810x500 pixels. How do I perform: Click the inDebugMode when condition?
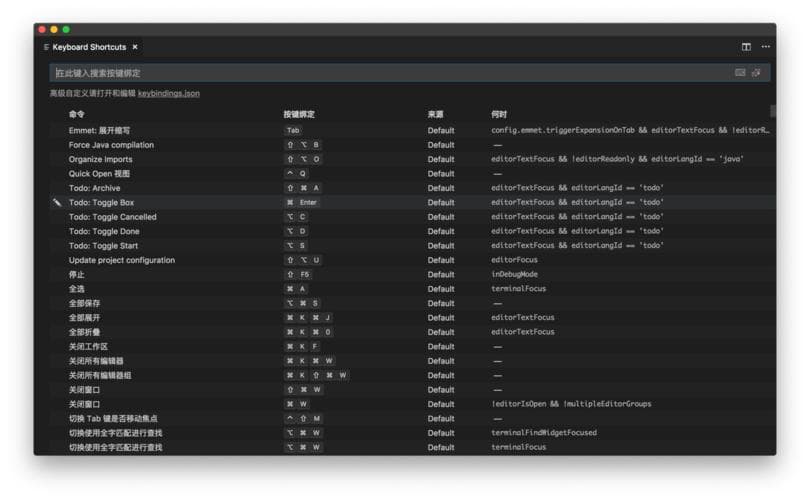point(515,274)
